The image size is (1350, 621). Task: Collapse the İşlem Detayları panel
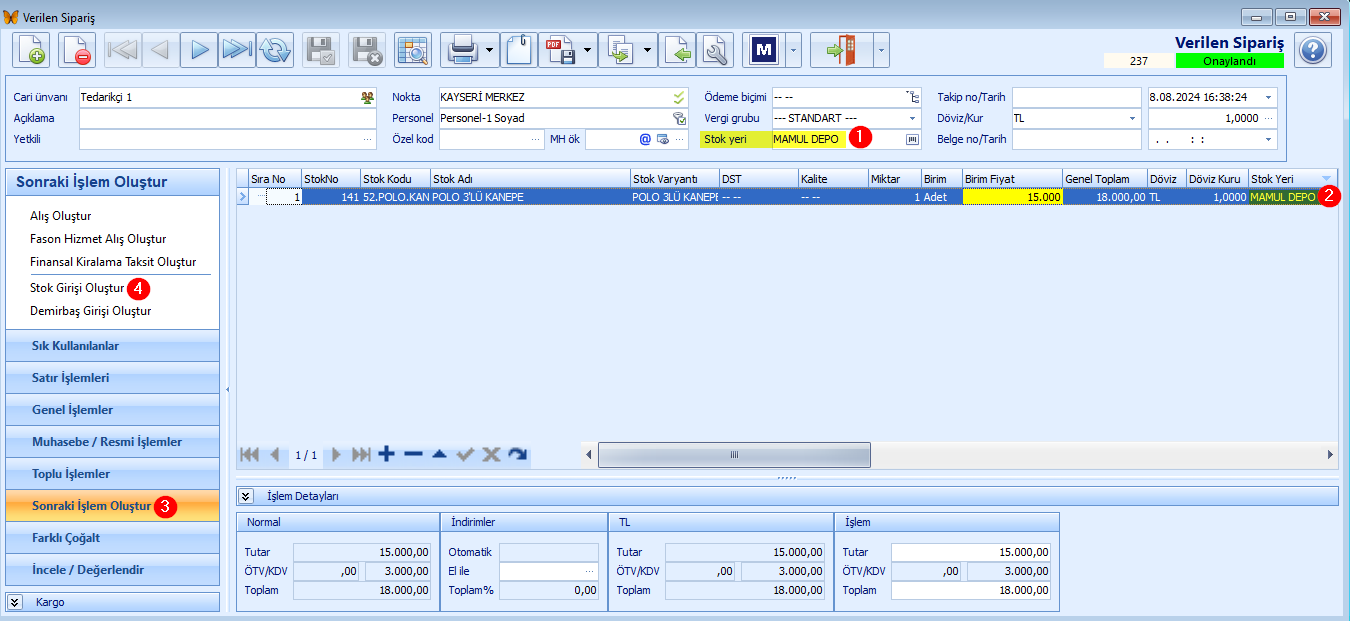246,496
